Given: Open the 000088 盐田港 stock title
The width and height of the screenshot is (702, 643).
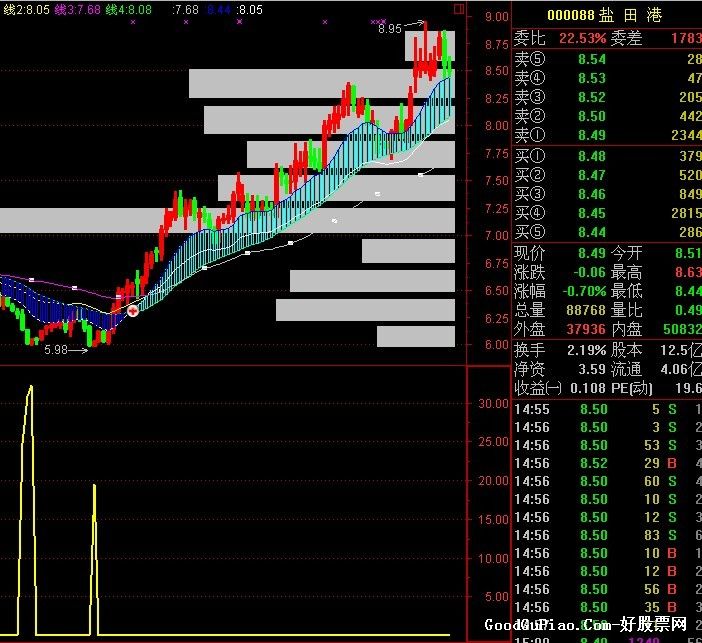Looking at the screenshot, I should pos(604,15).
